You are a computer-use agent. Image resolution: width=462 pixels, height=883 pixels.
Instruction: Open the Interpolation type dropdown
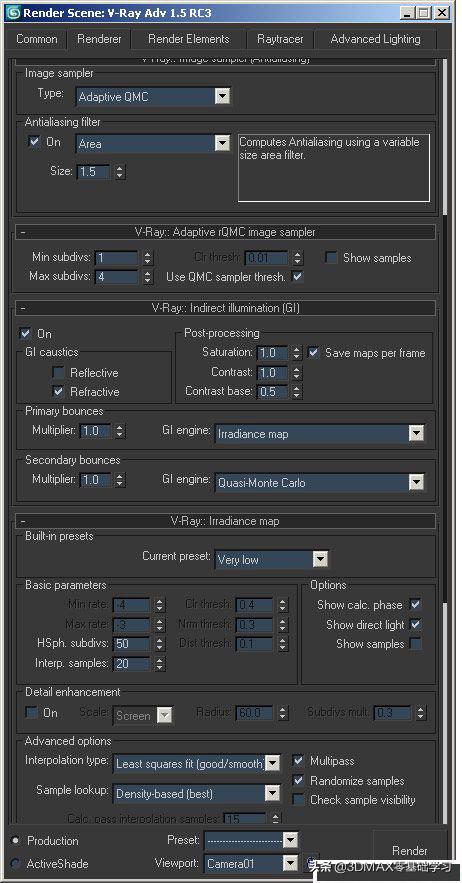(x=197, y=764)
